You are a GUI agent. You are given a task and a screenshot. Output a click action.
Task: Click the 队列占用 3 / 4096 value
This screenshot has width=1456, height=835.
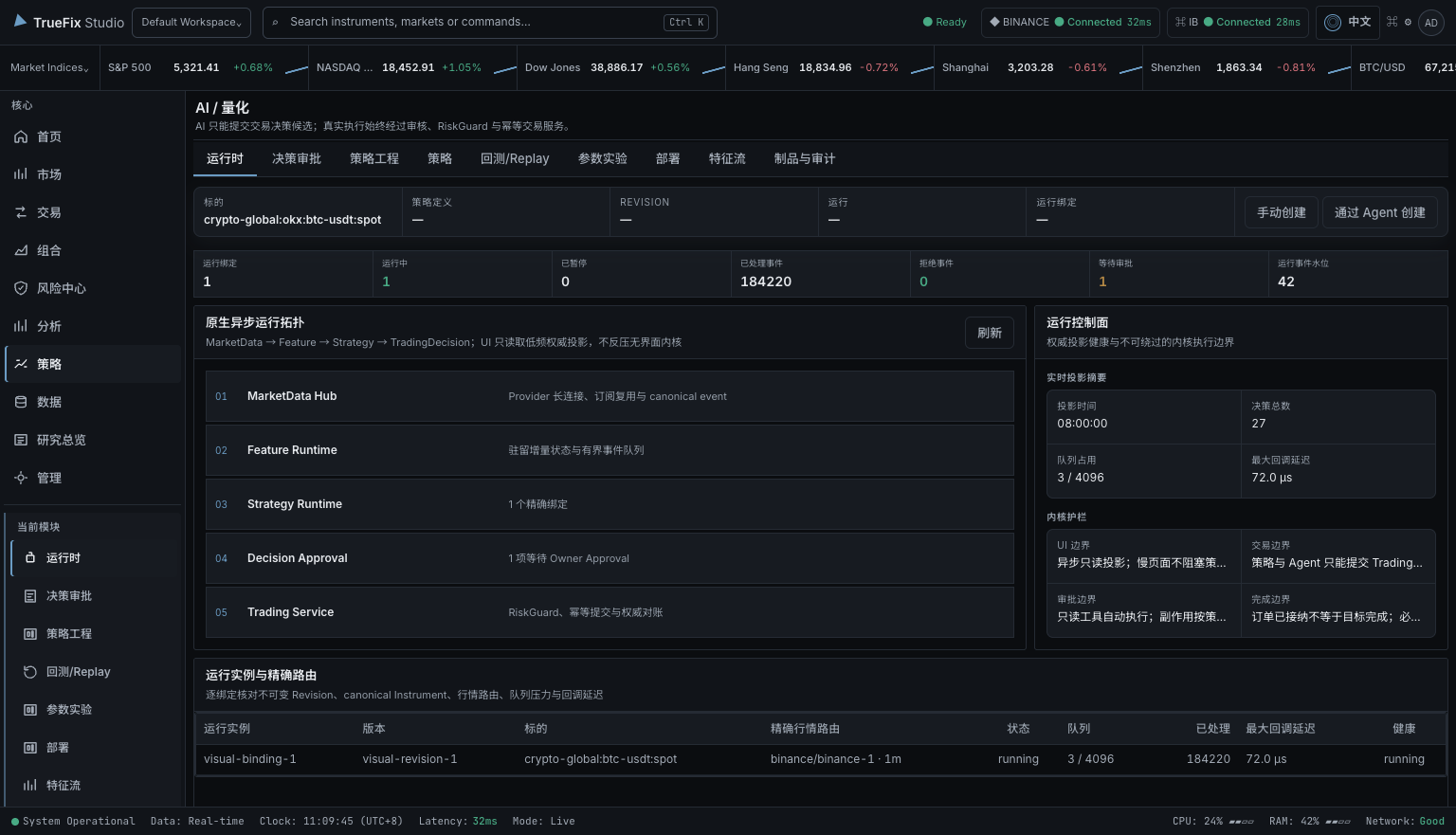[1081, 478]
